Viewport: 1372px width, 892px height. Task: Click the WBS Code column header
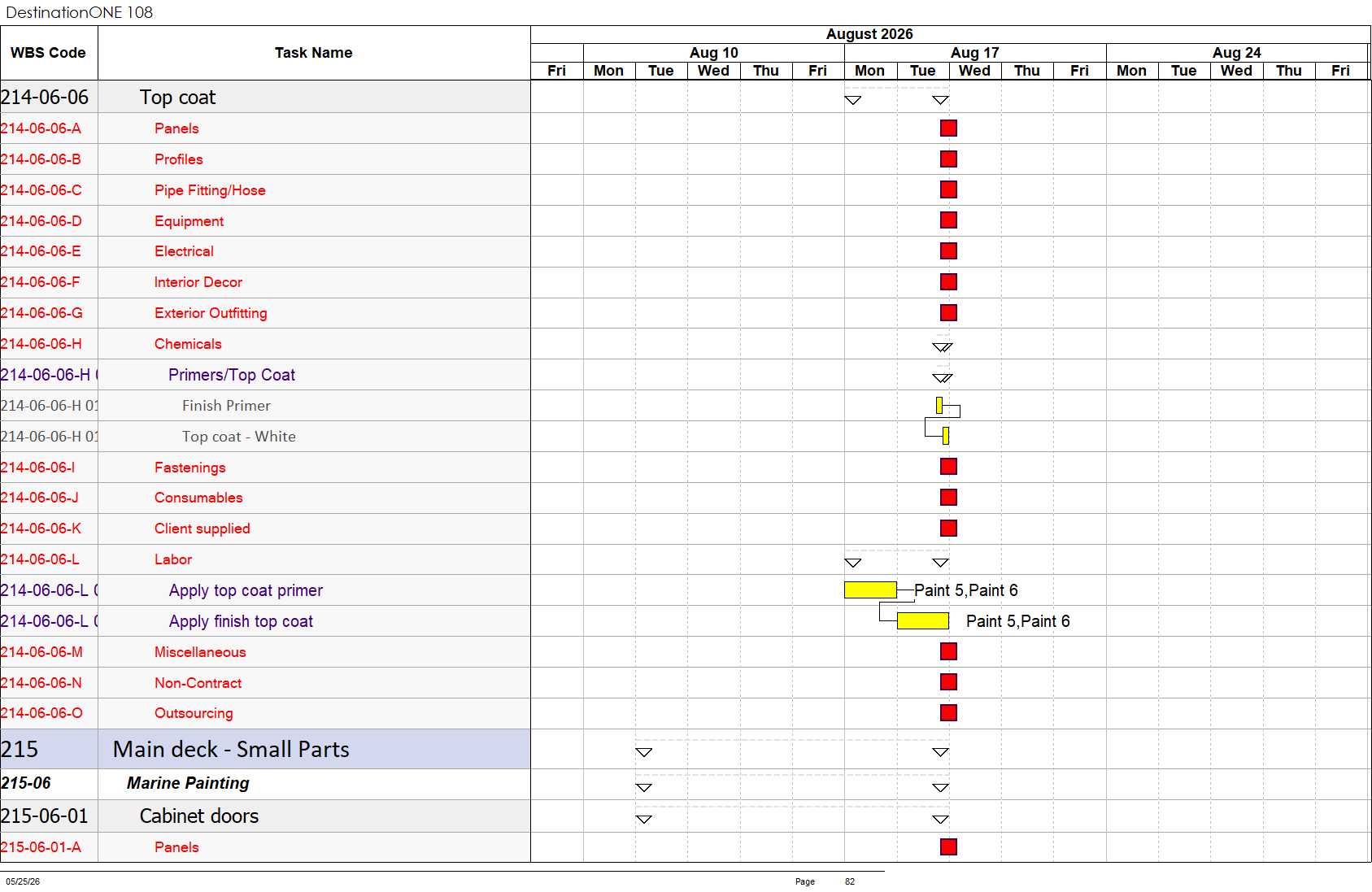coord(49,53)
